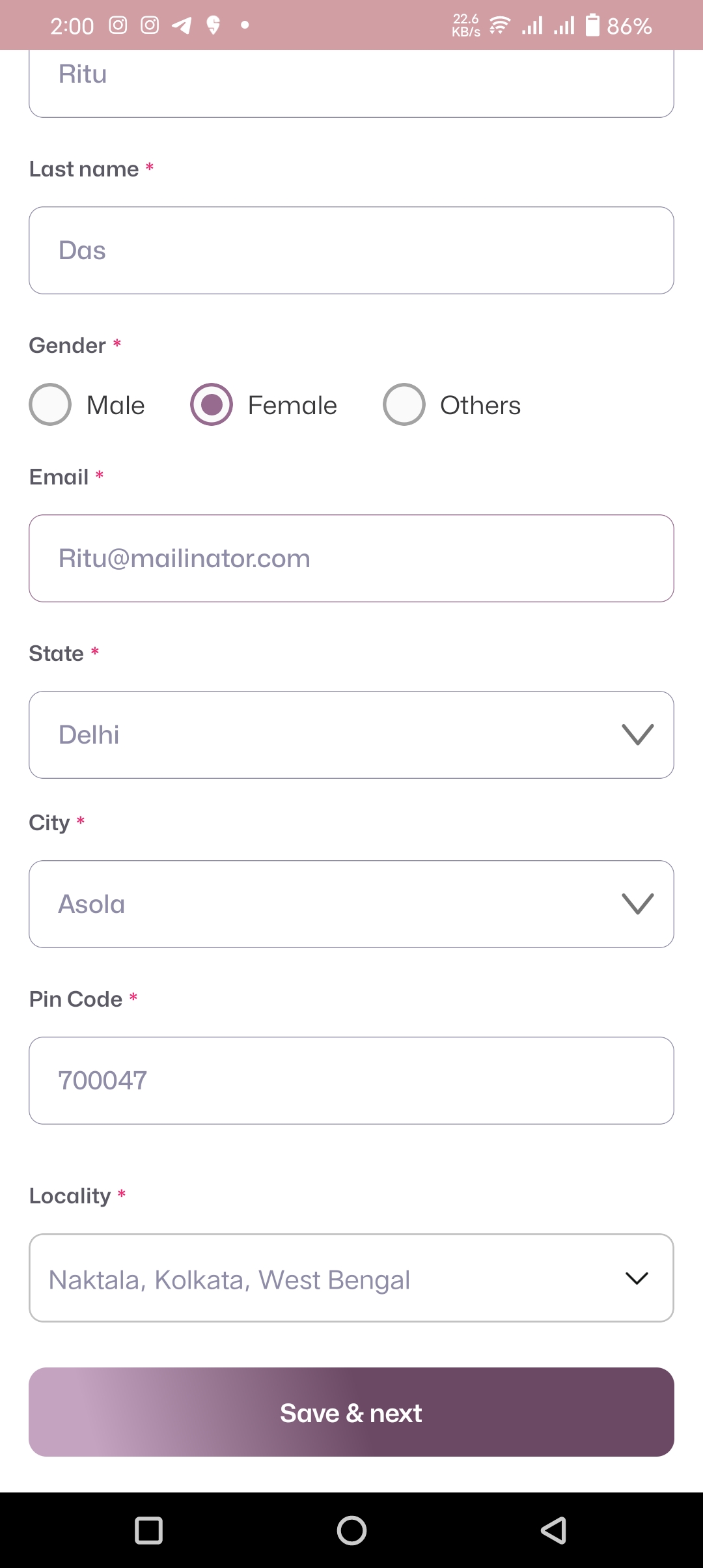Edit the Pin Code field 700047
703x1568 pixels.
[x=351, y=1080]
